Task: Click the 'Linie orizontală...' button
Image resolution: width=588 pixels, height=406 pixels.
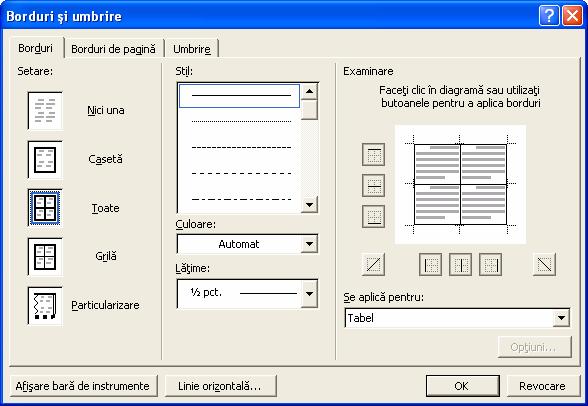Action: (220, 386)
